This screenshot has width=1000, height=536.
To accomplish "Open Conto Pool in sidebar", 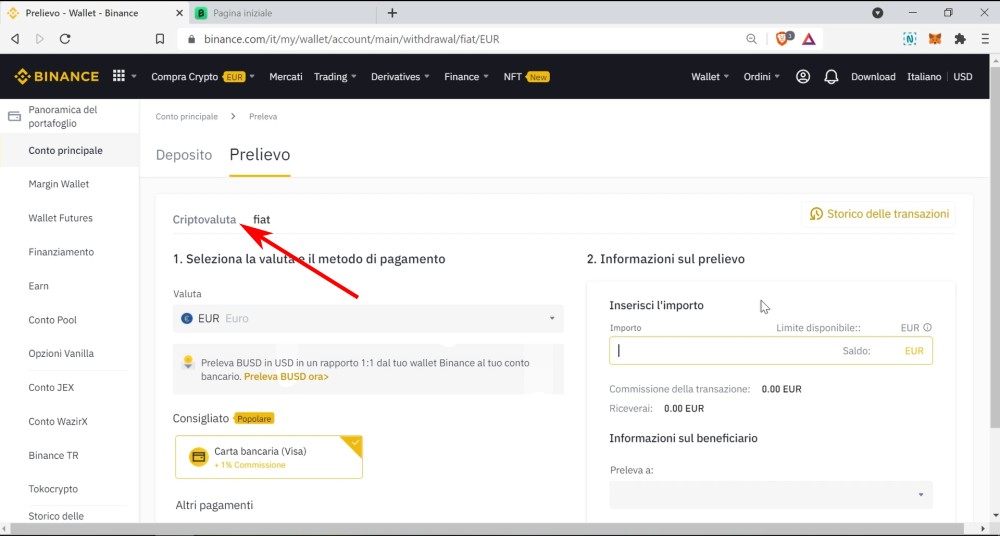I will point(53,320).
